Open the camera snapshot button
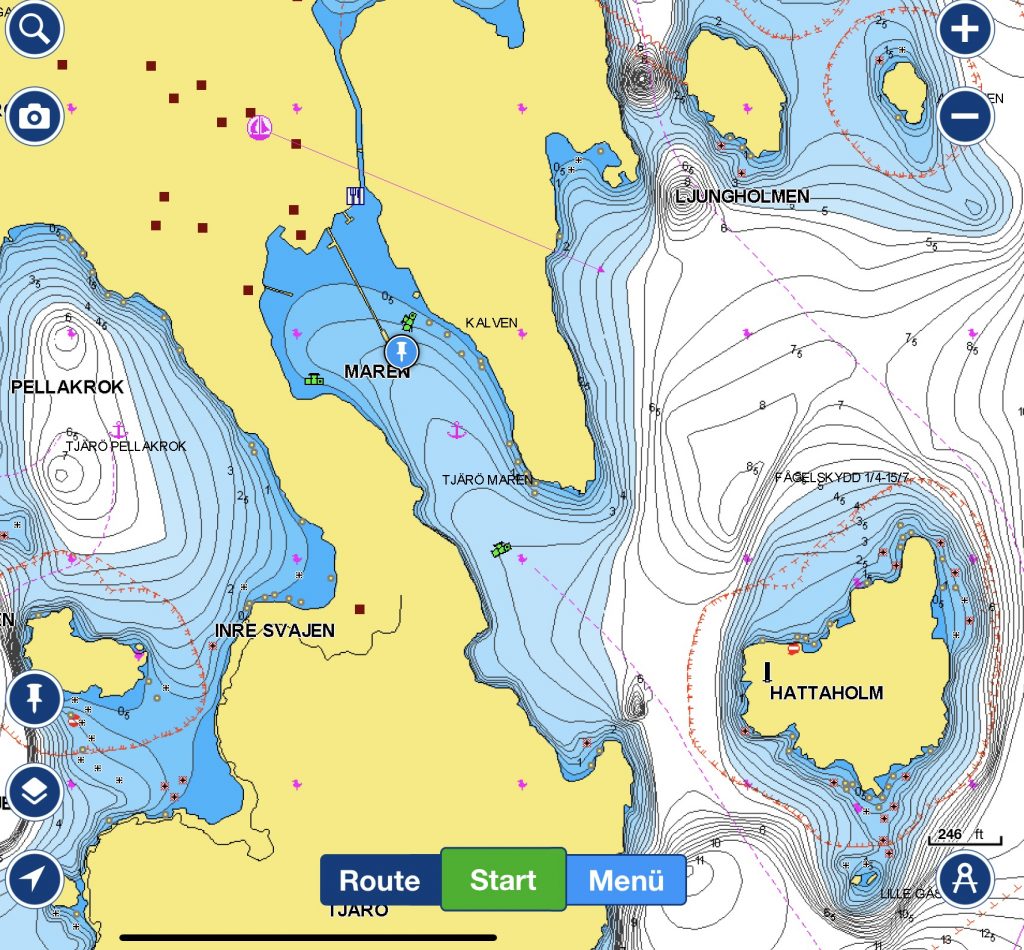Image resolution: width=1024 pixels, height=950 pixels. (34, 117)
